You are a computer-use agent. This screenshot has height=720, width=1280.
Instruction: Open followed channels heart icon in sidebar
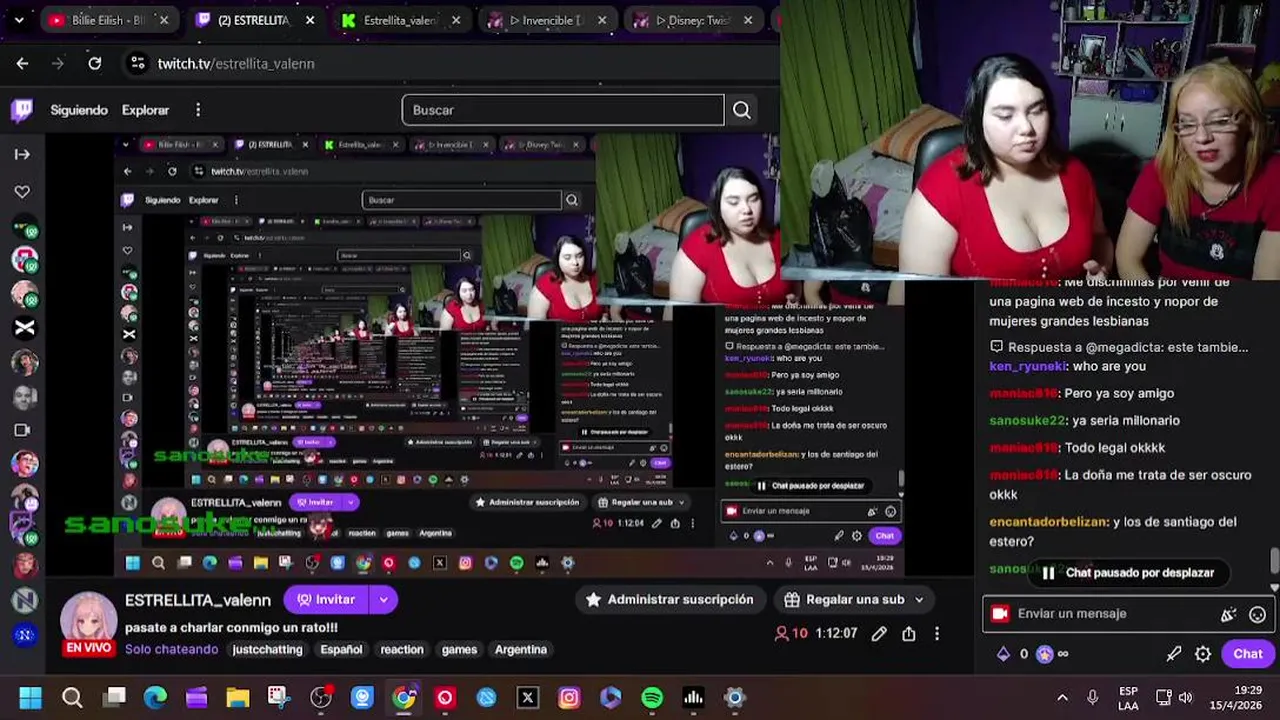[x=22, y=191]
